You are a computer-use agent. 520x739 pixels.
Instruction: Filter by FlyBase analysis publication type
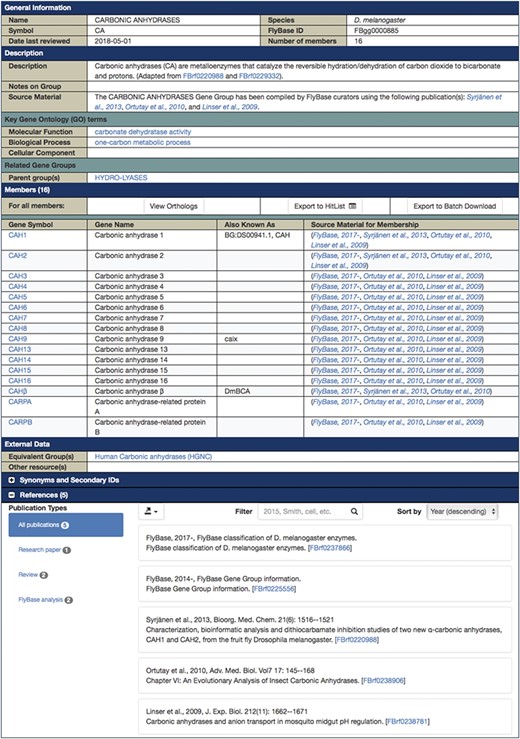pos(45,599)
